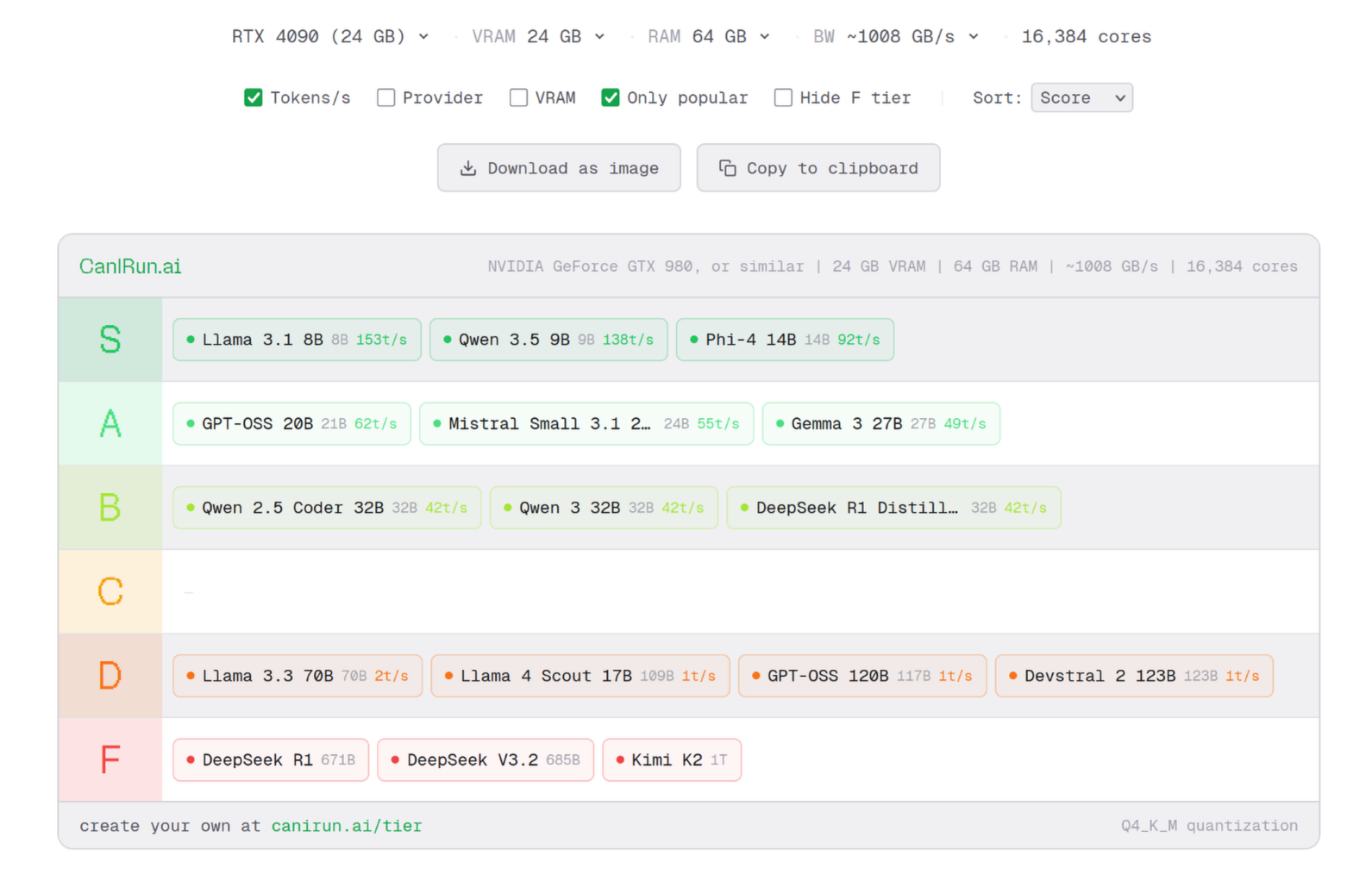This screenshot has height=881, width=1372.
Task: Enable the Hide F tier checkbox
Action: (783, 97)
